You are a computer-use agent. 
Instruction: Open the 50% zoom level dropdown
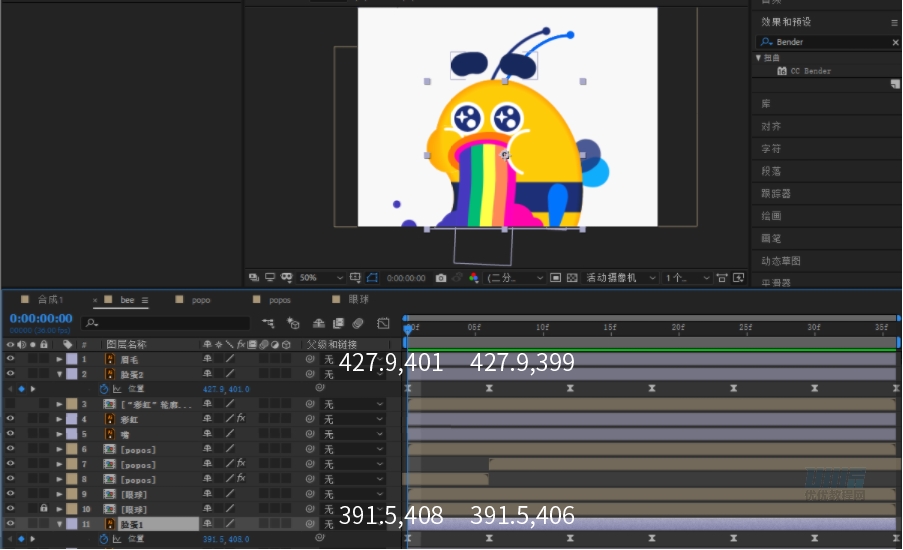321,278
